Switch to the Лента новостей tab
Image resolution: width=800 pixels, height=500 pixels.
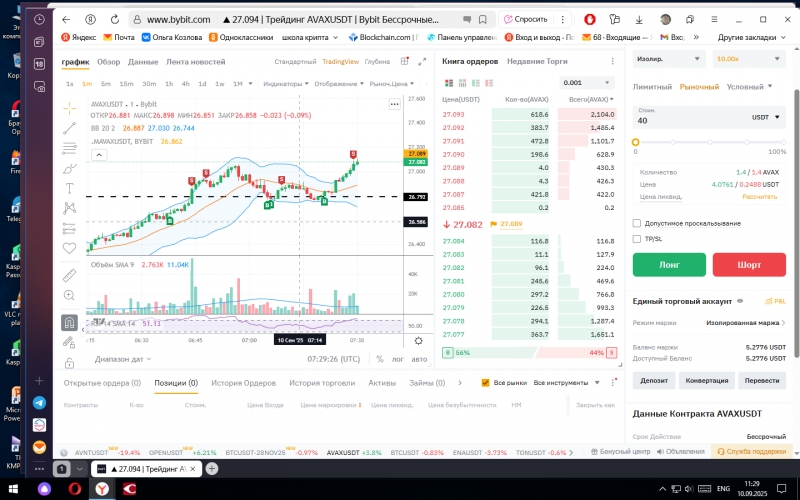click(x=195, y=62)
